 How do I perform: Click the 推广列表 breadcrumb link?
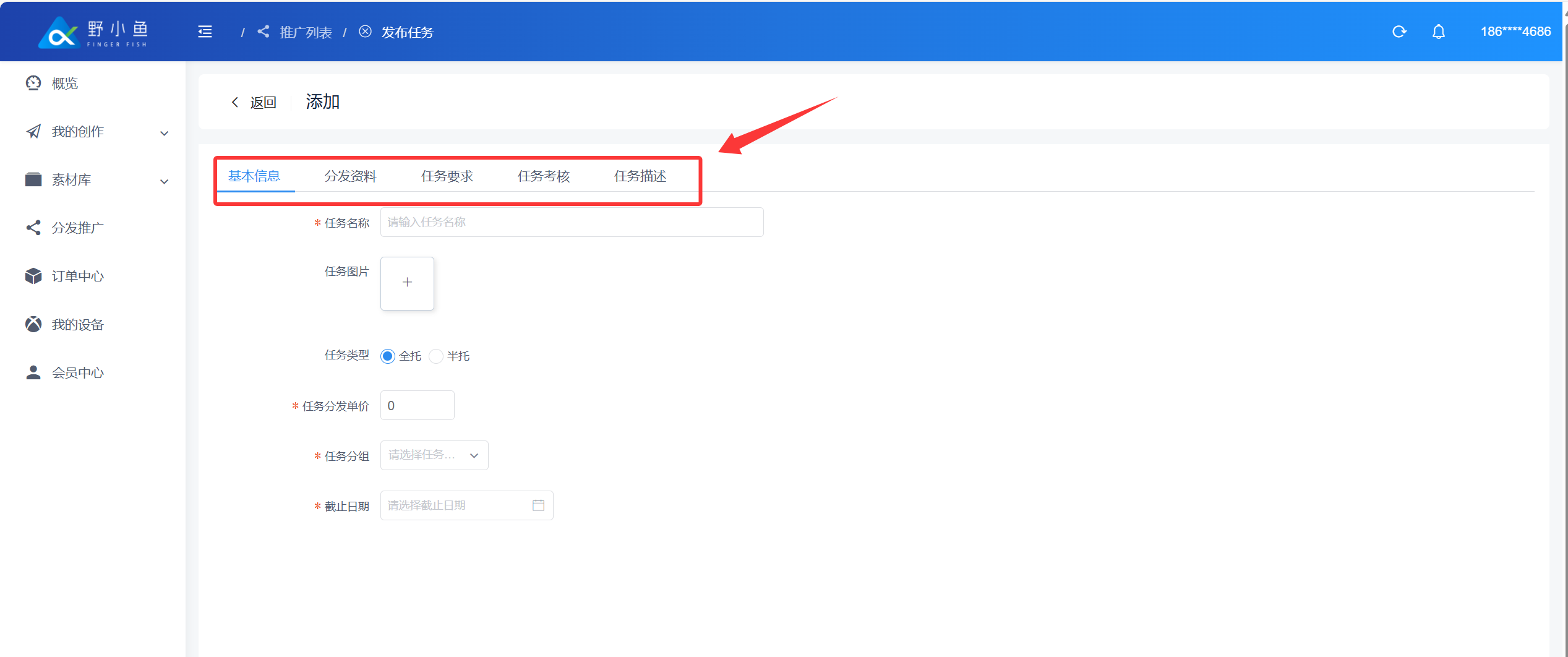tap(306, 32)
